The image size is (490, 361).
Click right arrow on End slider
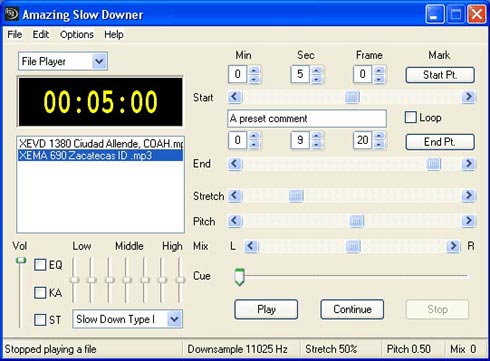pyautogui.click(x=468, y=164)
